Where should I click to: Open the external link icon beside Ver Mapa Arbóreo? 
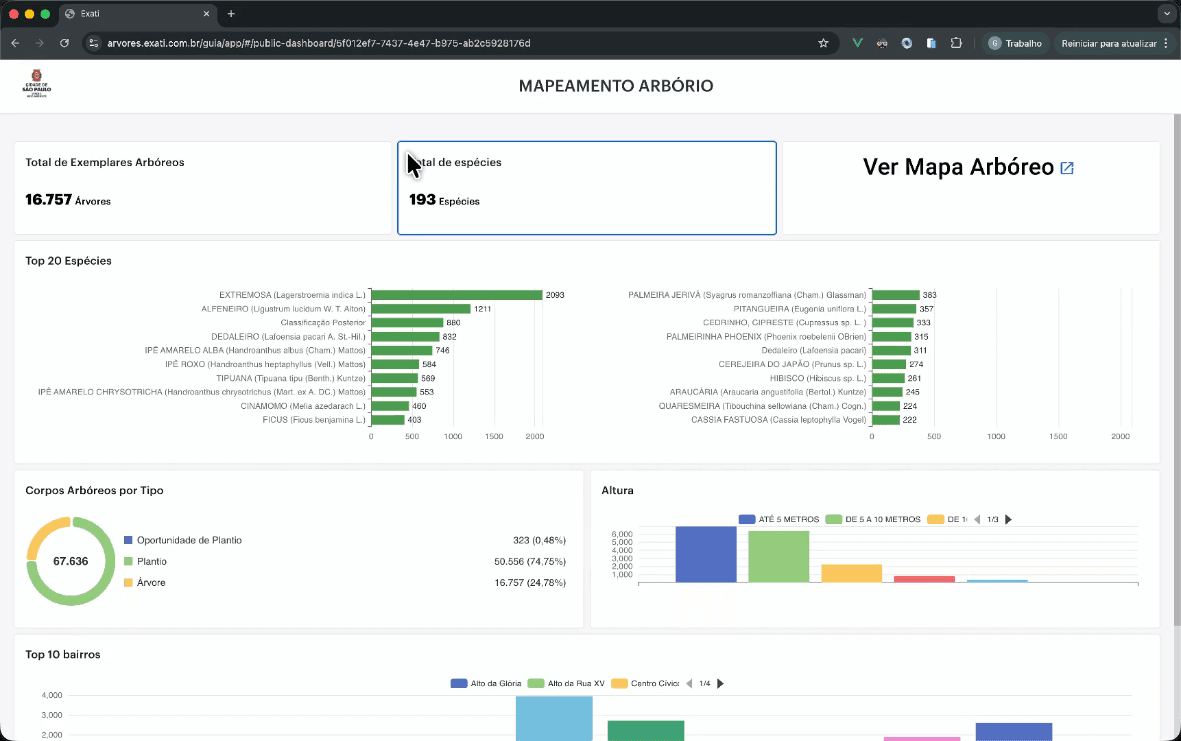pos(1067,168)
